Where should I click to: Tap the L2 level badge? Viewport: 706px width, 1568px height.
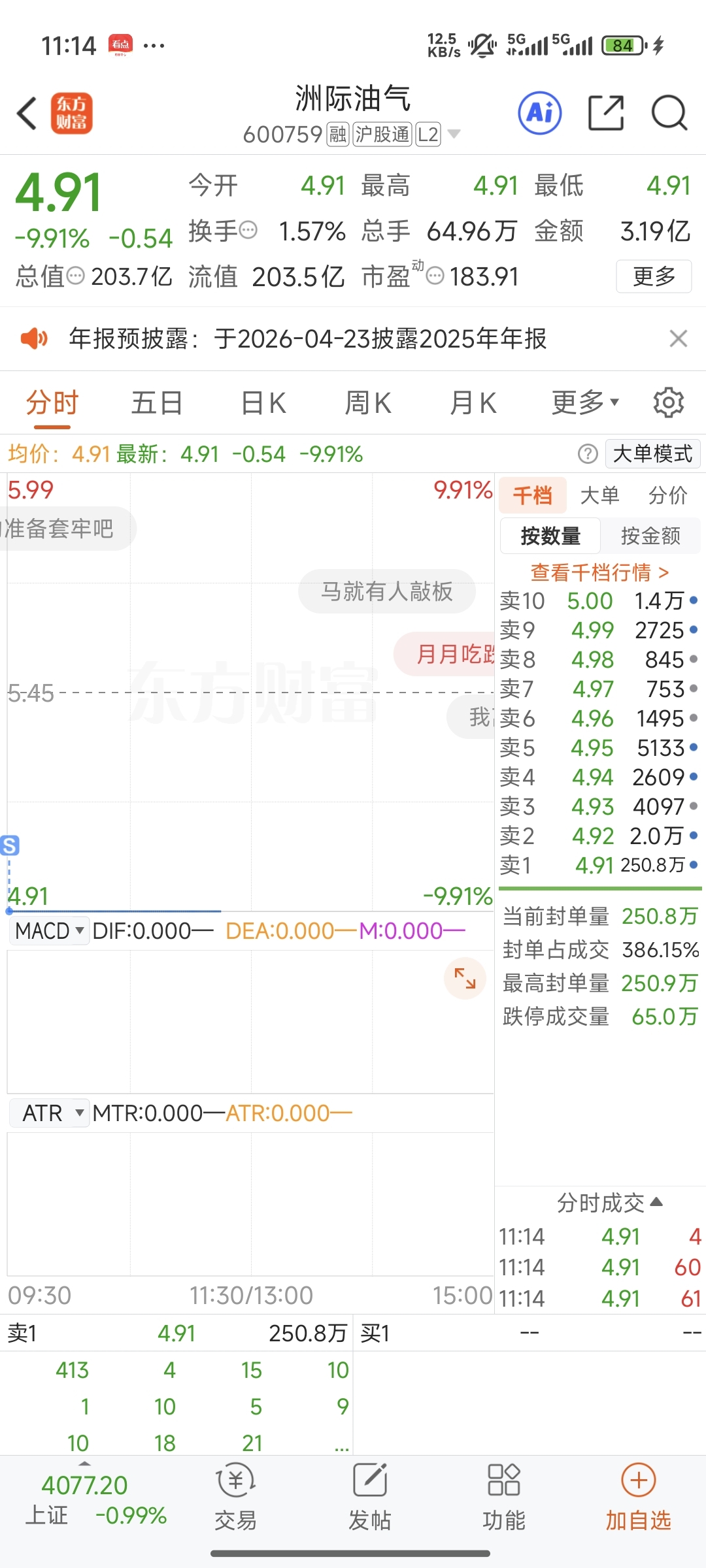428,135
